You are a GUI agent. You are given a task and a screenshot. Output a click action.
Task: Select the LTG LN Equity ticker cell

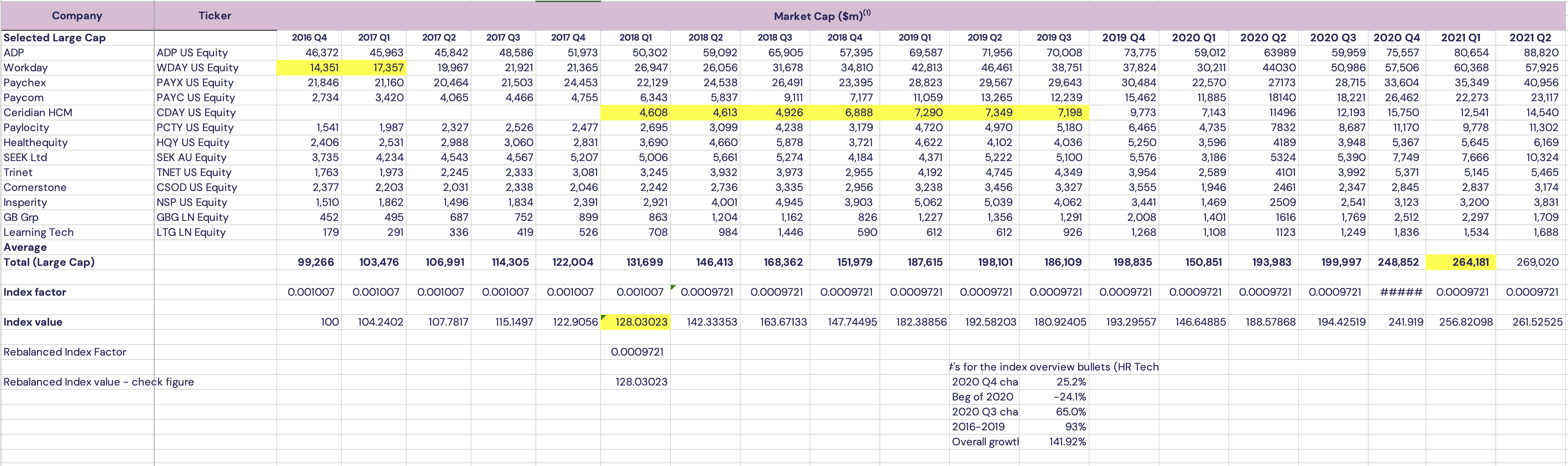pos(215,232)
